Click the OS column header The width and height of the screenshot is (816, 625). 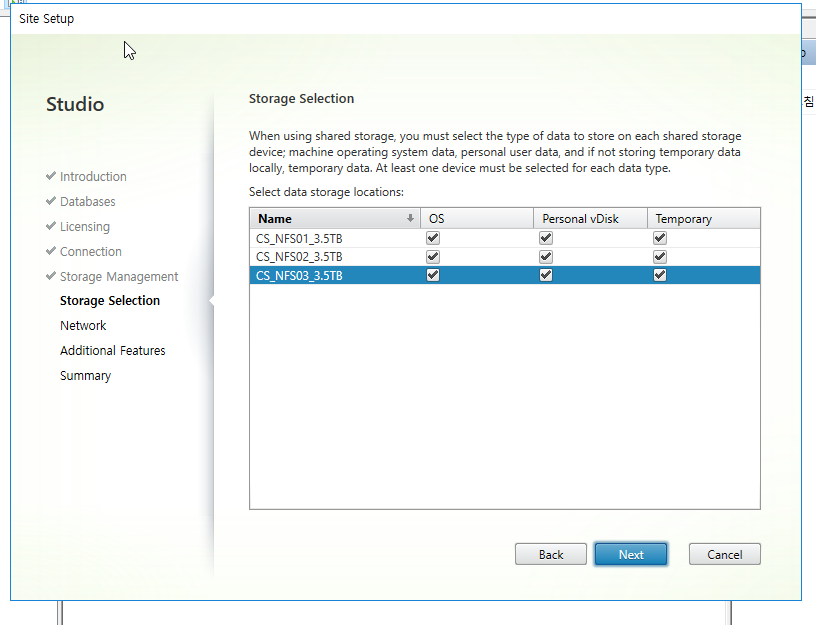pos(477,219)
